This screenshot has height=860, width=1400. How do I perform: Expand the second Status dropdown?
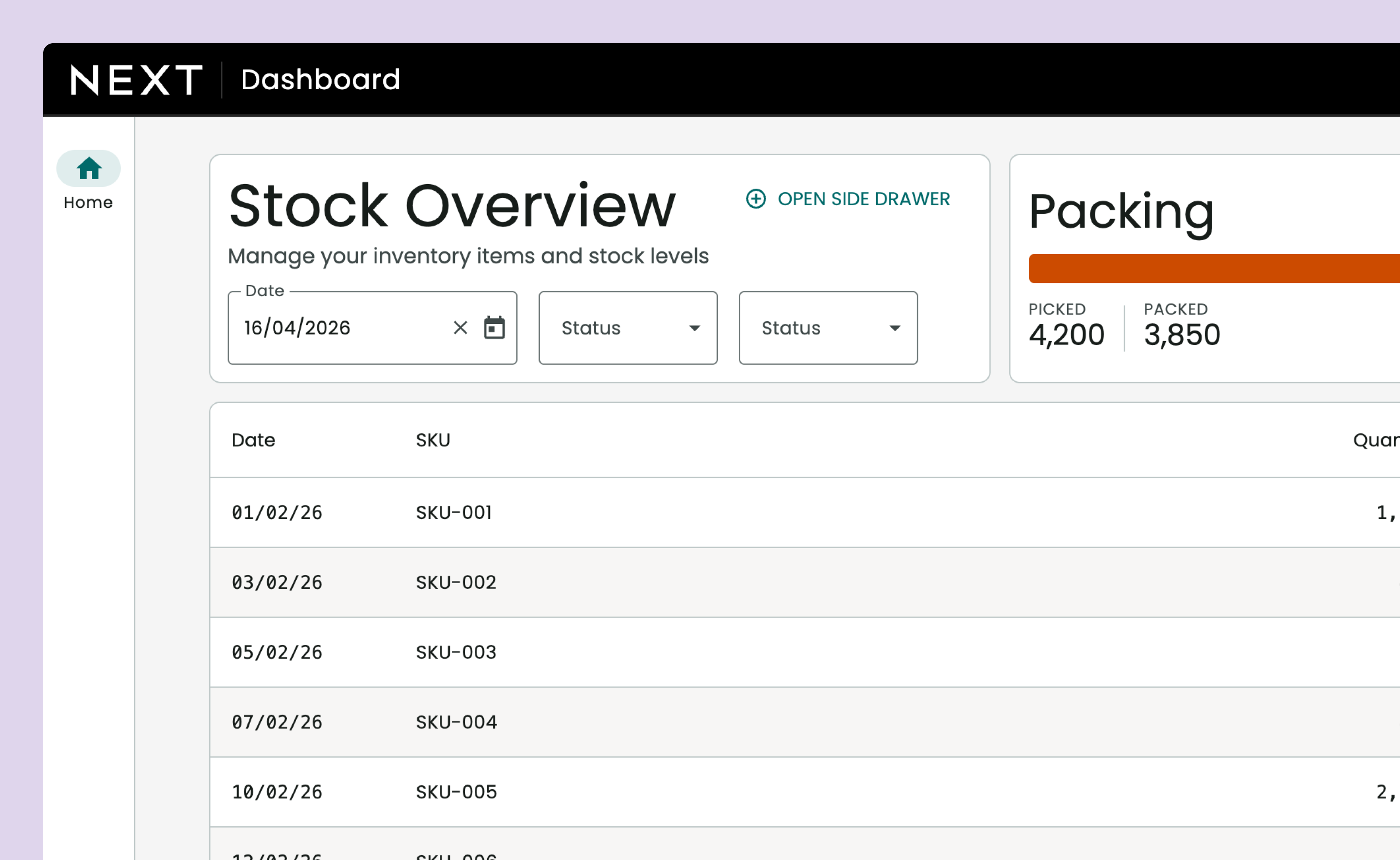point(827,328)
